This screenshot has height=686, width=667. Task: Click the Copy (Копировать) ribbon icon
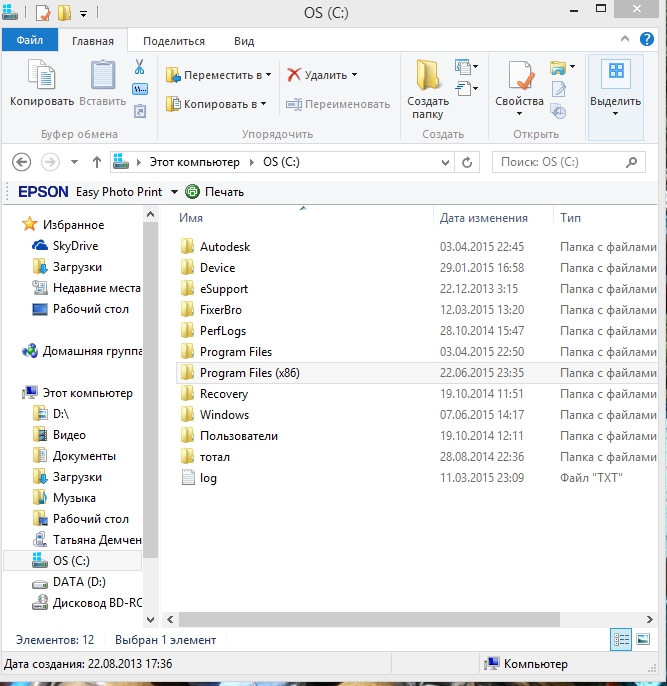coord(41,84)
